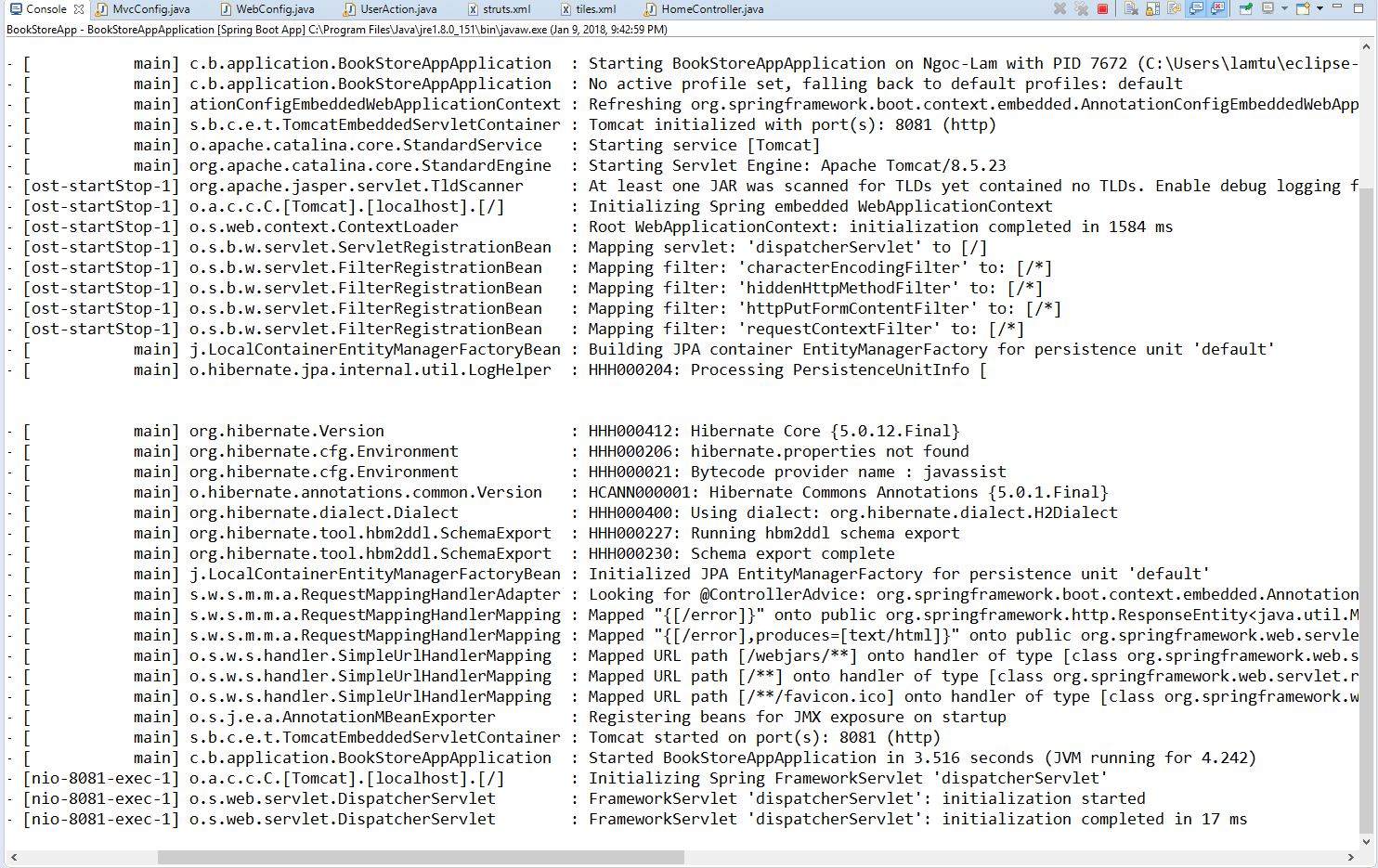Image resolution: width=1378 pixels, height=868 pixels.
Task: Terminate the running application with the red stop button
Action: [x=1103, y=9]
